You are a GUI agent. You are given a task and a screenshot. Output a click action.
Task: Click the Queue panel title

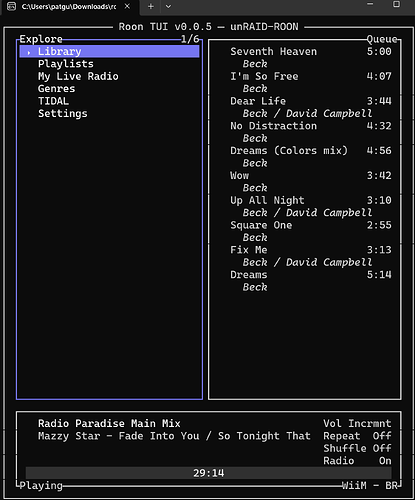[x=382, y=39]
